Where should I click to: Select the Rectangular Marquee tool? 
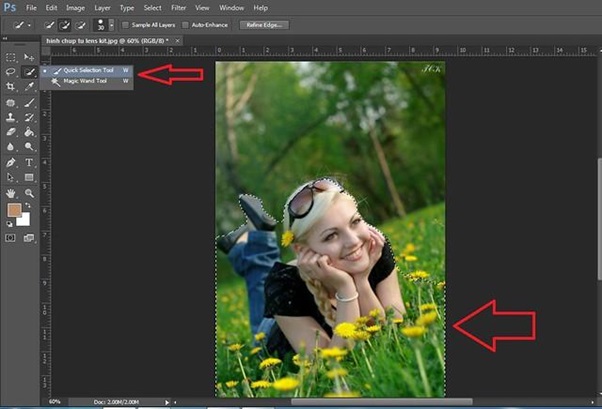coord(11,58)
